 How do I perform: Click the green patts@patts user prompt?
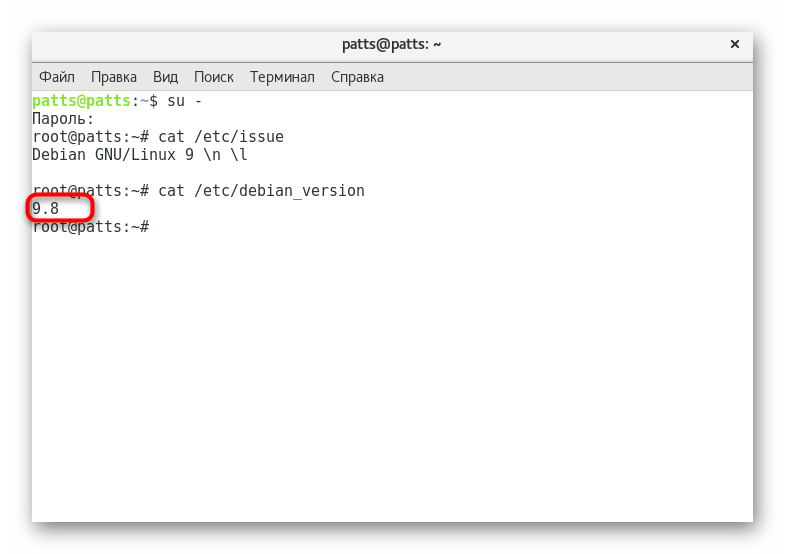coord(81,101)
